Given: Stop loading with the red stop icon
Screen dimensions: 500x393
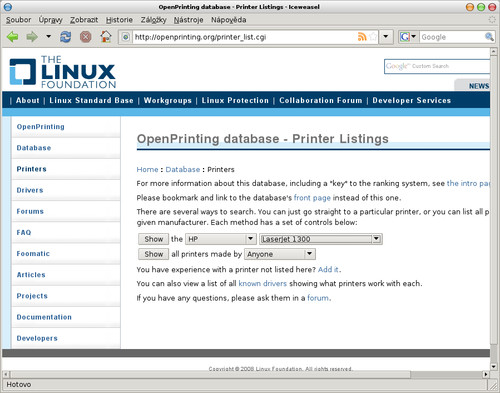Looking at the screenshot, I should pyautogui.click(x=86, y=37).
